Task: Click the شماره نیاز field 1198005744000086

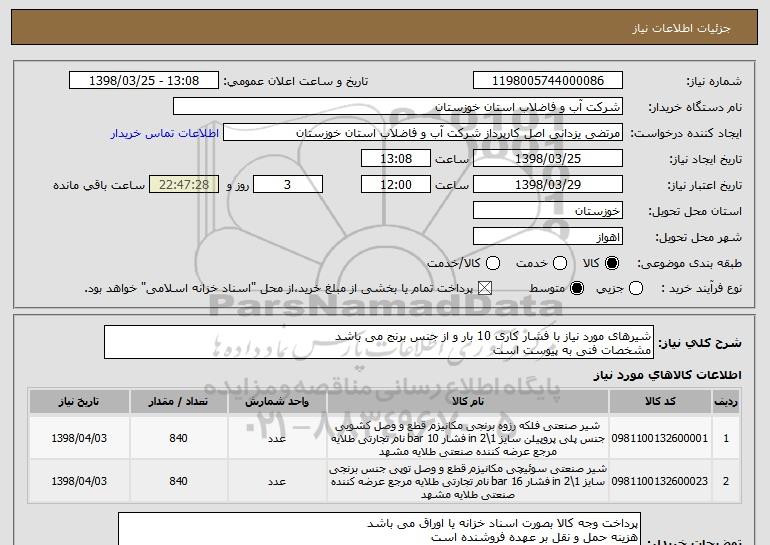Action: click(548, 81)
